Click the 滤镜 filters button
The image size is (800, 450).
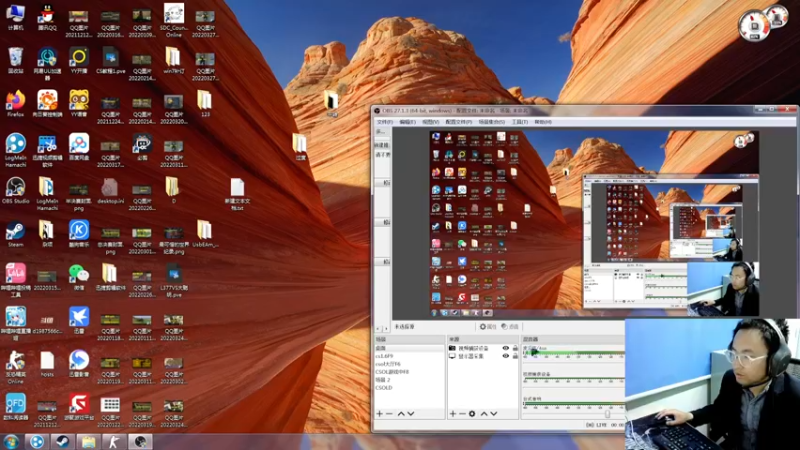click(x=510, y=327)
